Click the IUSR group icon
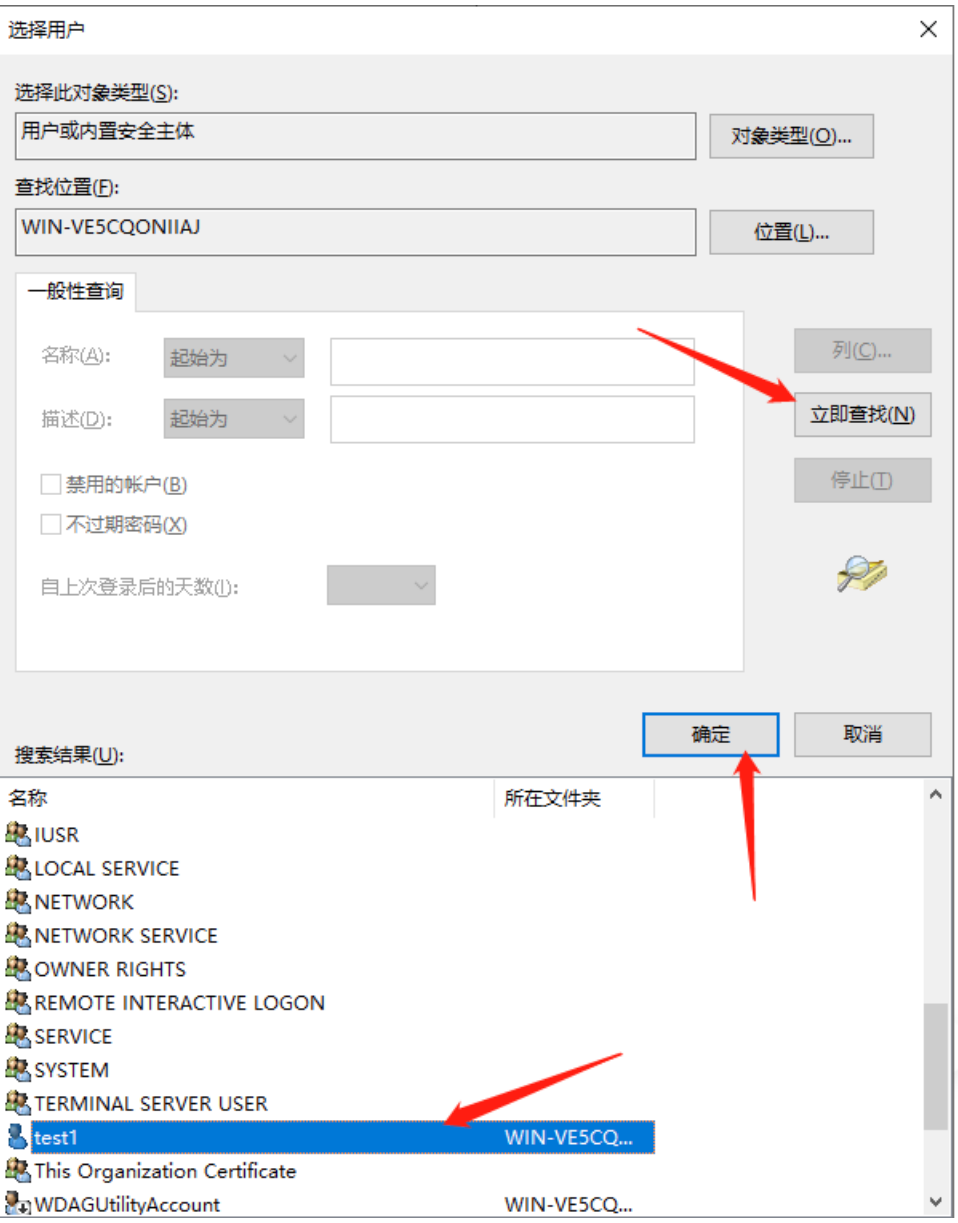Viewport: 958px width, 1223px height. 18,834
